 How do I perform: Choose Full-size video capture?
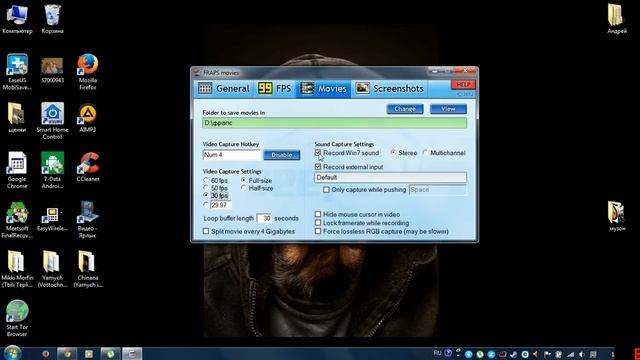(x=244, y=180)
